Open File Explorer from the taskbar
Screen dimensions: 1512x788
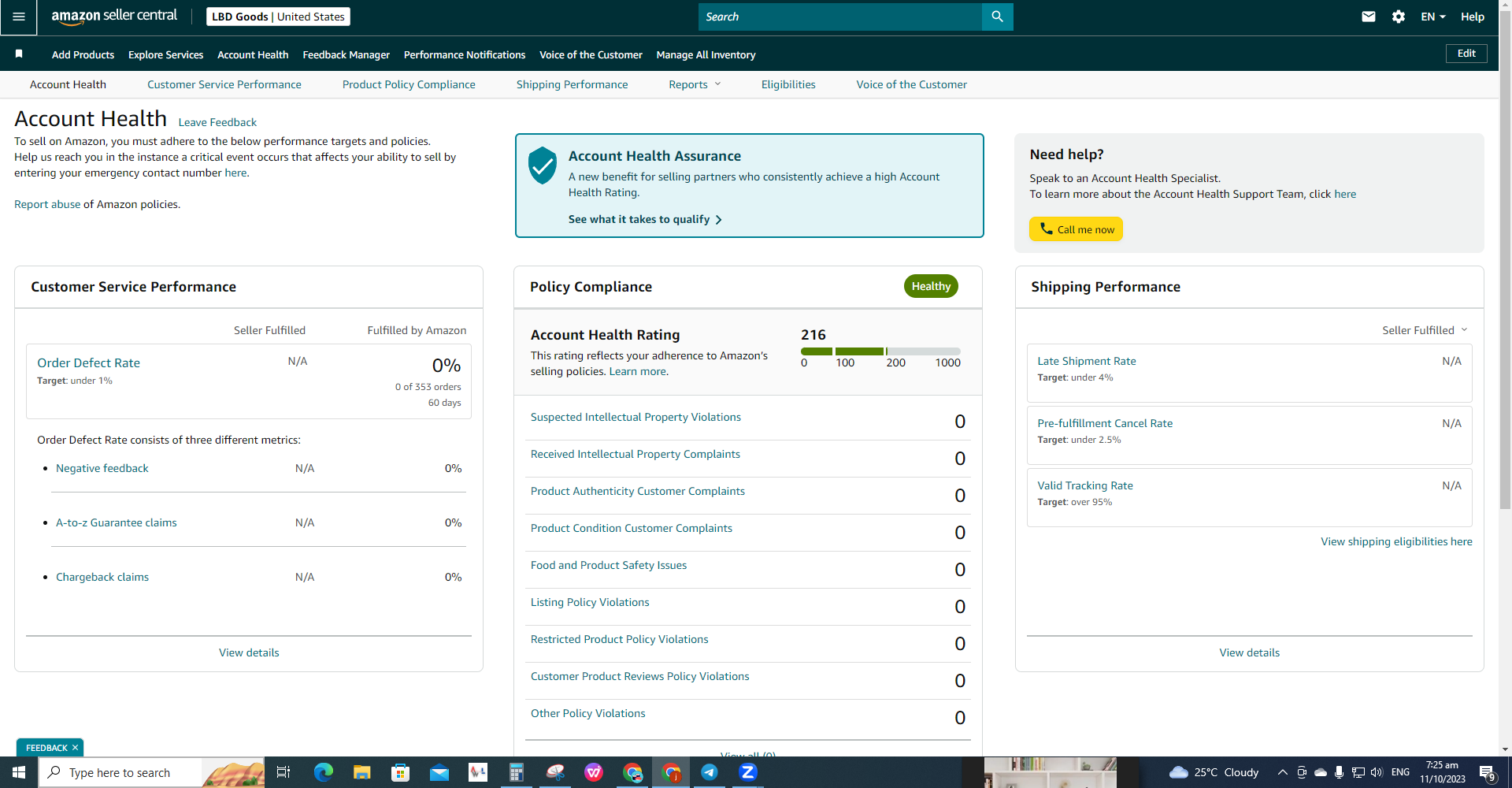click(362, 772)
